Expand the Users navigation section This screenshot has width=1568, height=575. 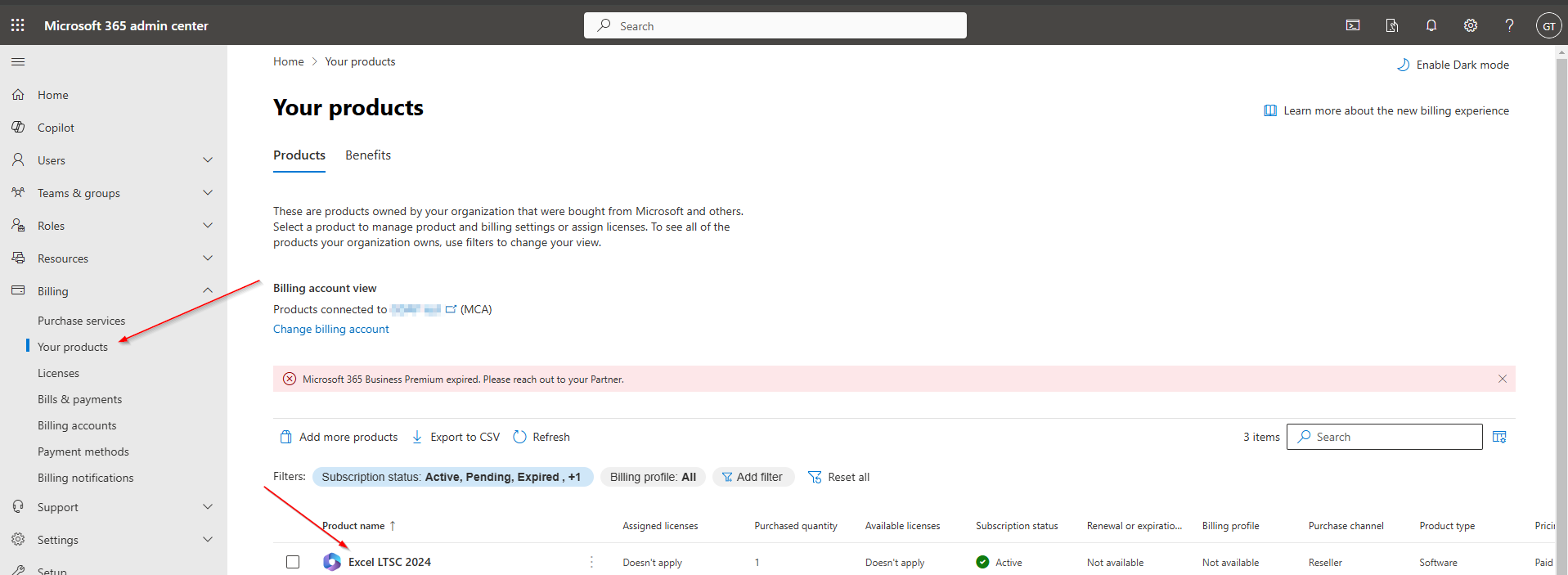point(208,160)
